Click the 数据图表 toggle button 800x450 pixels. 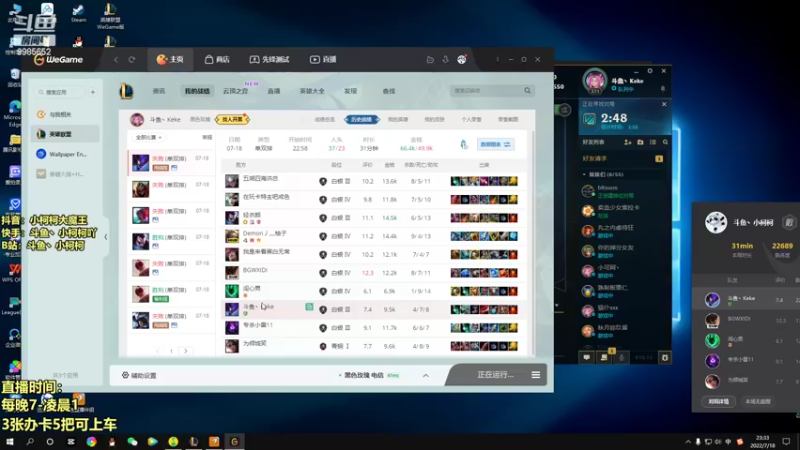click(x=495, y=144)
